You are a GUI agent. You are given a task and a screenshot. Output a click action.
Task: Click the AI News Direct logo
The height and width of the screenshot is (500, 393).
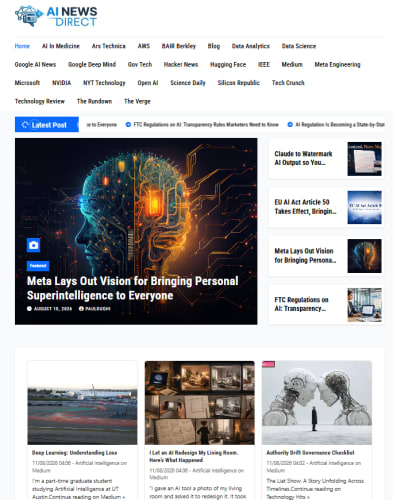(56, 16)
